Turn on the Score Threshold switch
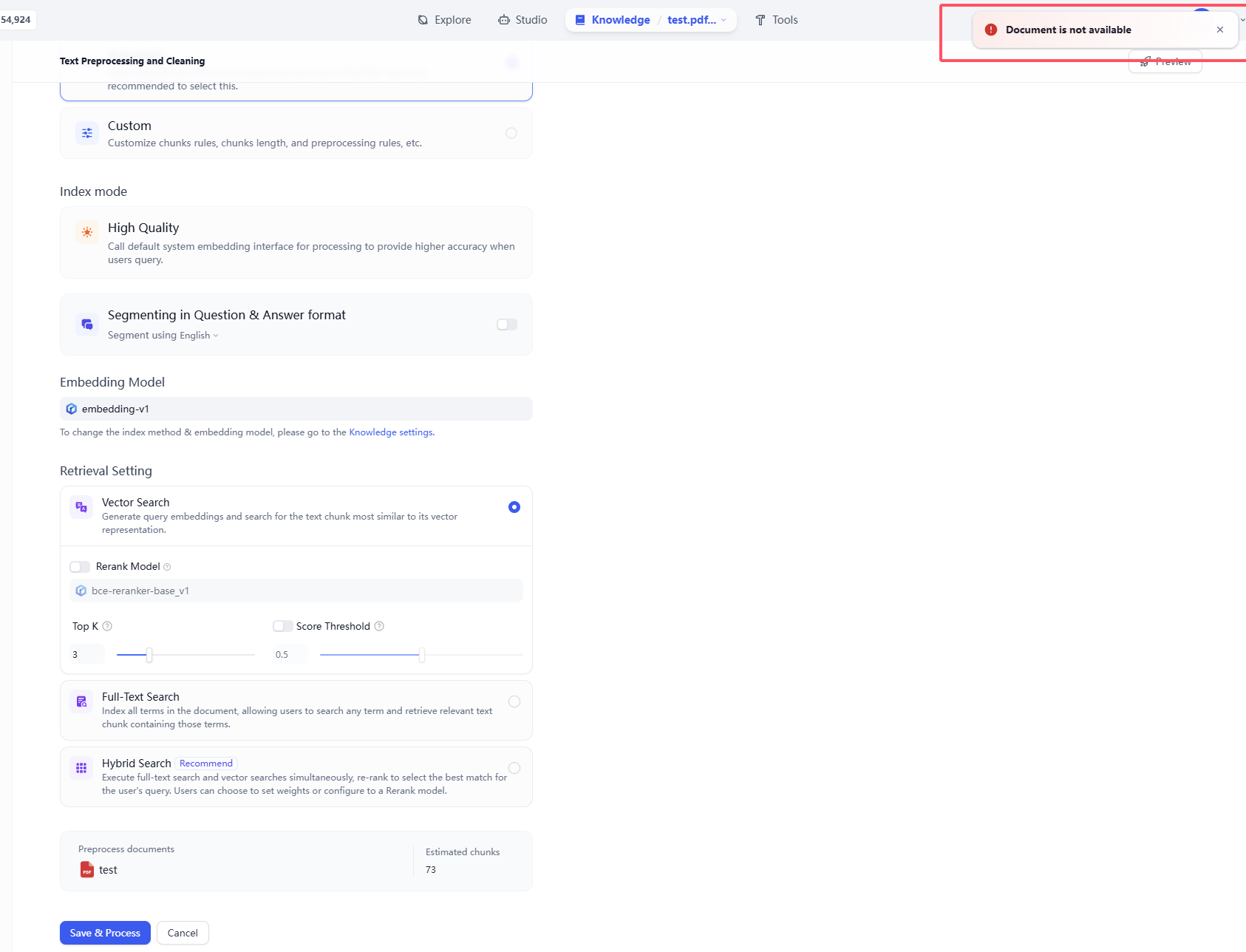This screenshot has height=952, width=1246. (282, 626)
